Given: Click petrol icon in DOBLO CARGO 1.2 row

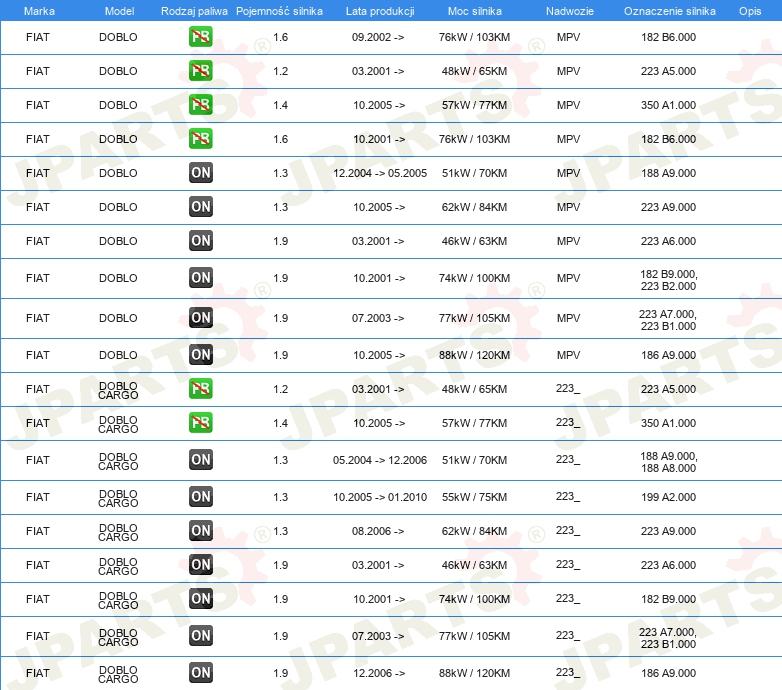Looking at the screenshot, I should pos(200,388).
